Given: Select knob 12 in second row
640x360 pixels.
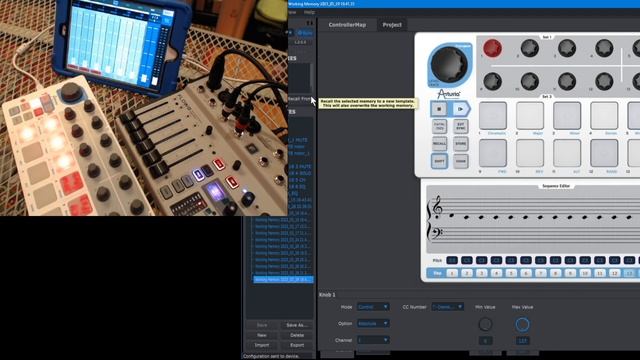Looking at the screenshot, I should click(x=604, y=81).
